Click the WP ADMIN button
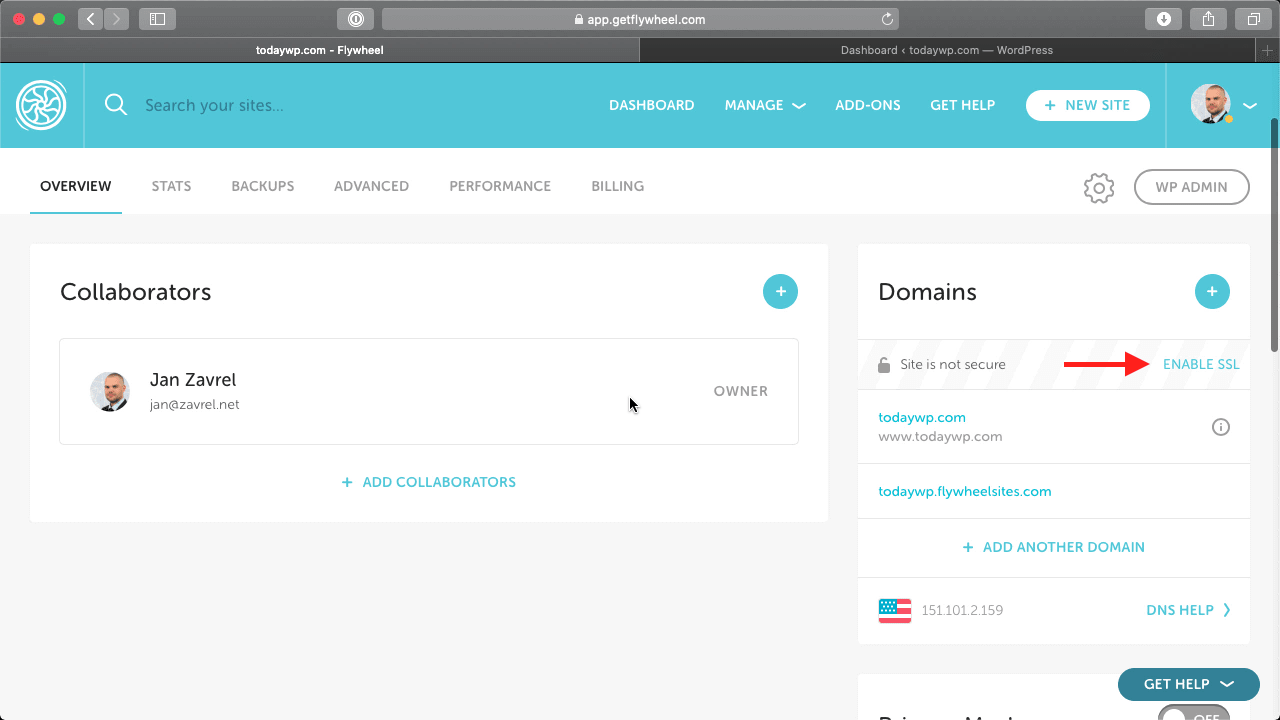Image resolution: width=1280 pixels, height=720 pixels. (x=1192, y=187)
